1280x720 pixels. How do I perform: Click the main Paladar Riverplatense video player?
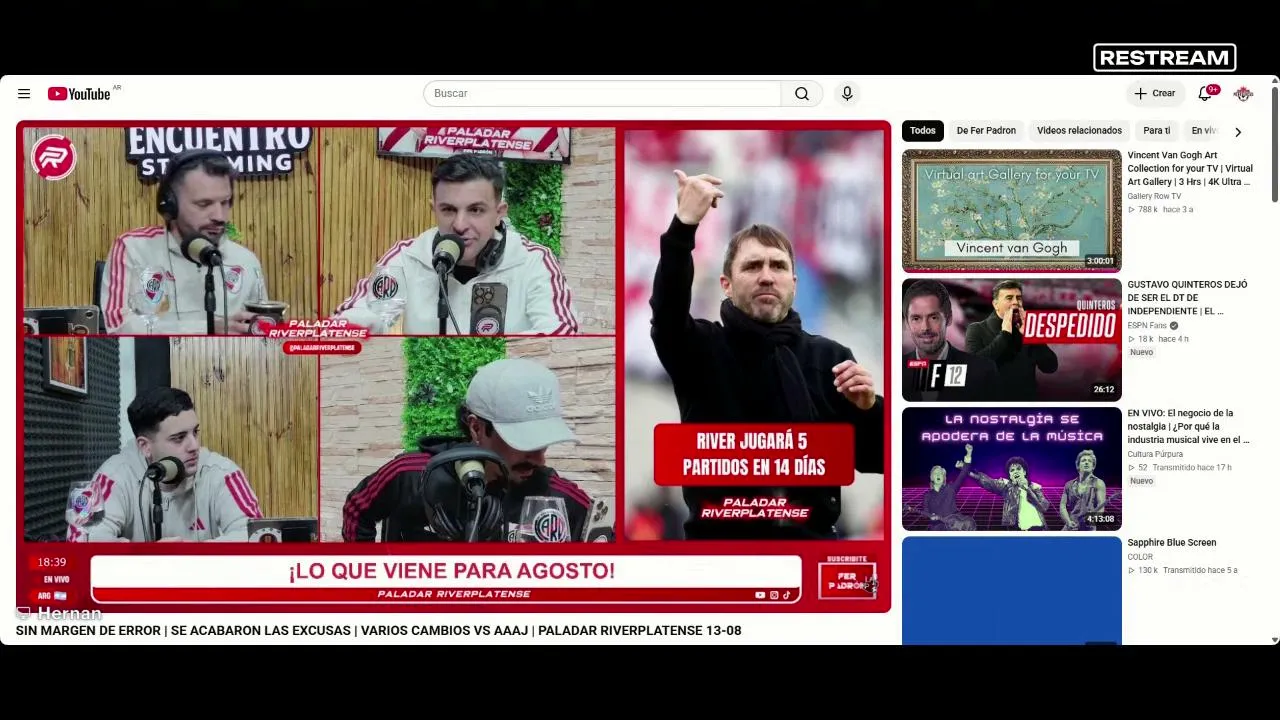click(453, 366)
